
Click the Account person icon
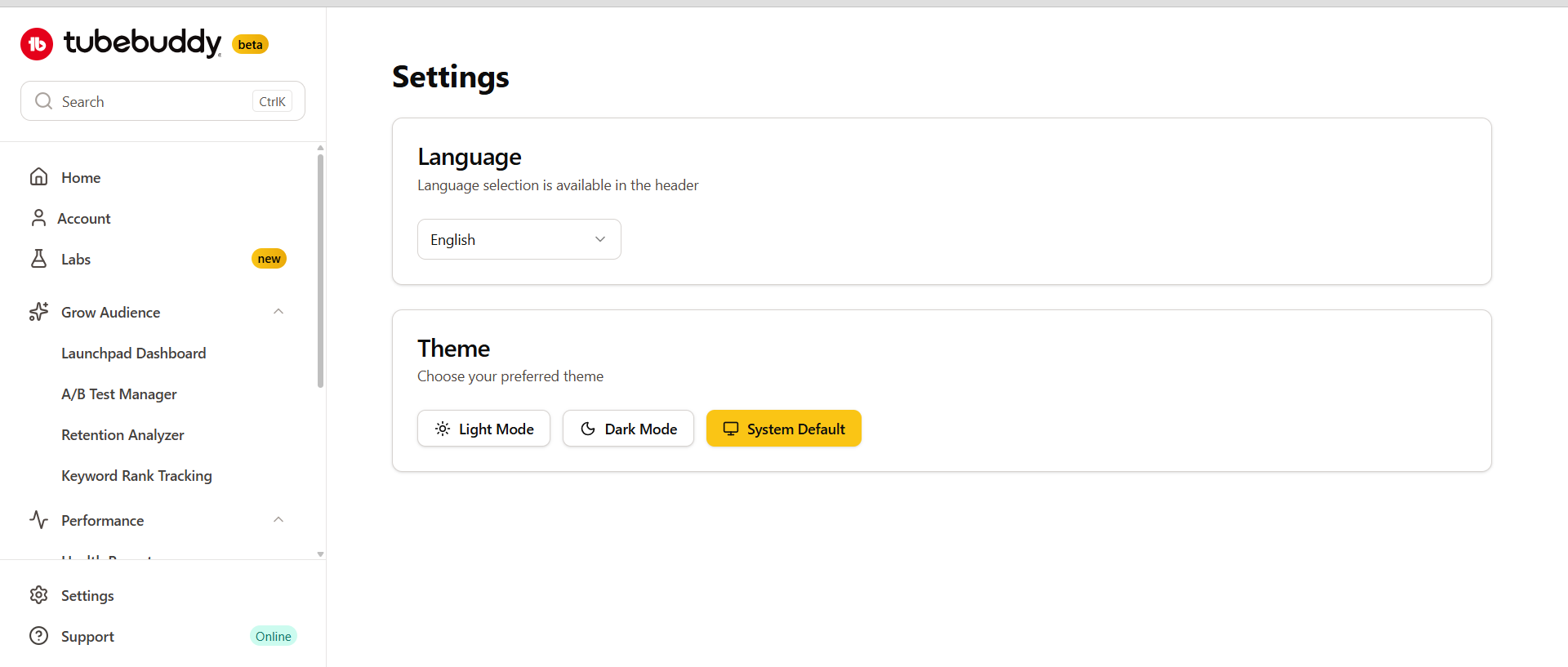(38, 217)
